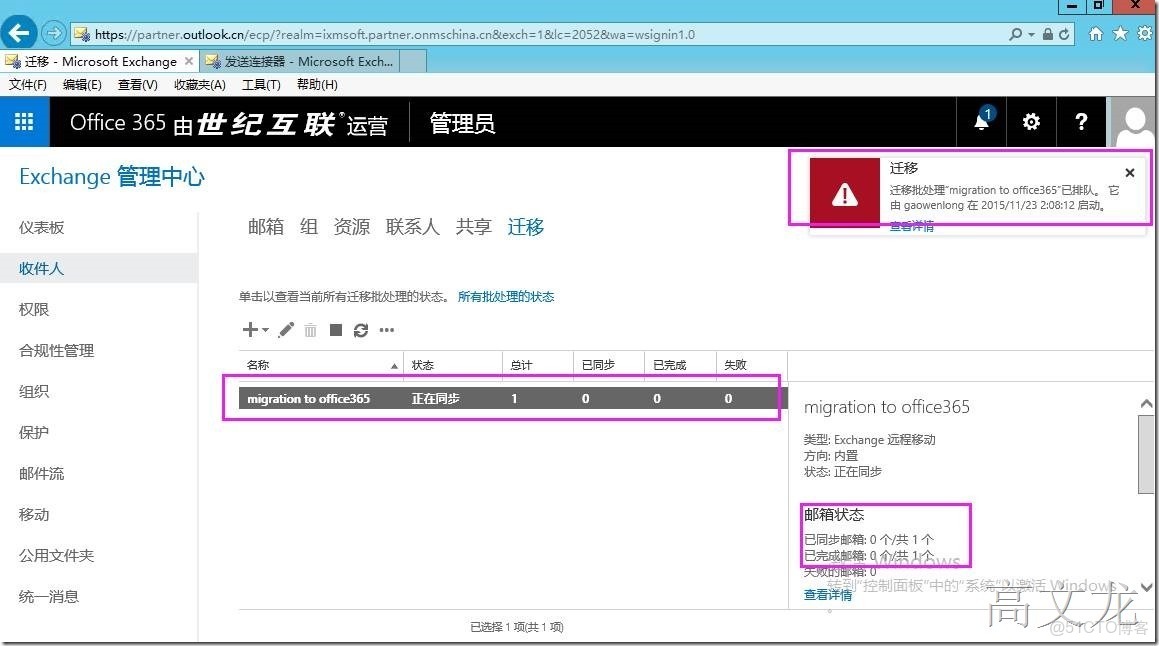Open the Office 365 settings gear
This screenshot has height=646, width=1159.
[x=1031, y=121]
